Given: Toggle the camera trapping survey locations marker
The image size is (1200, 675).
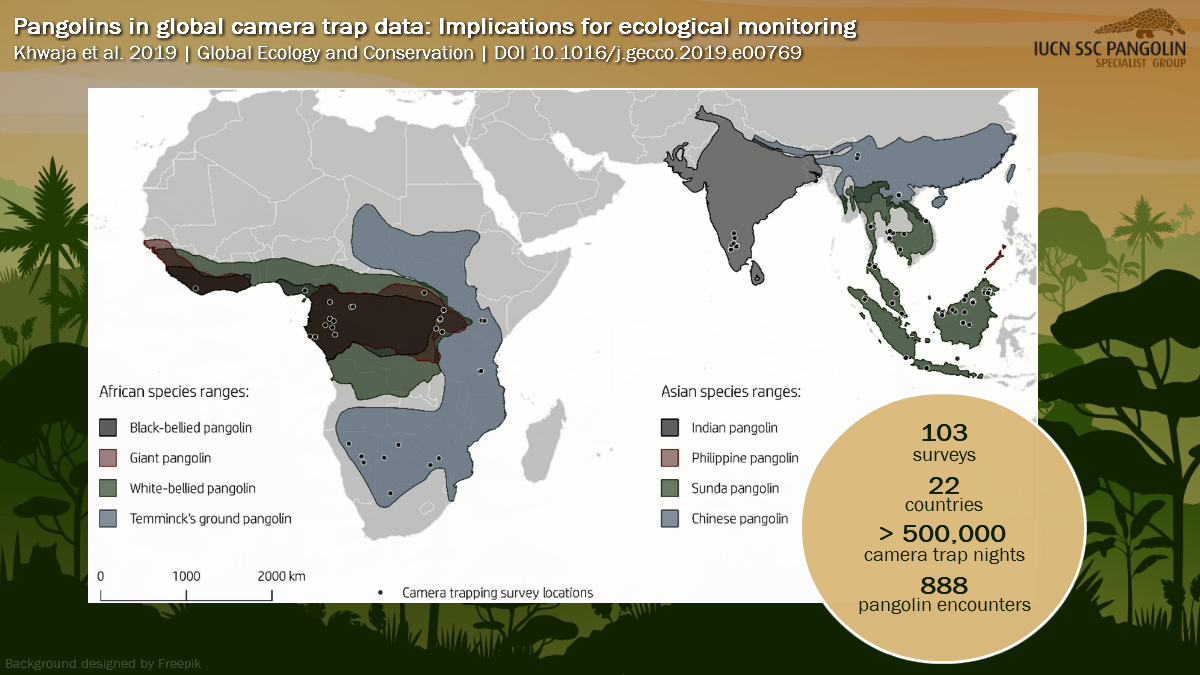Looking at the screenshot, I should 381,592.
